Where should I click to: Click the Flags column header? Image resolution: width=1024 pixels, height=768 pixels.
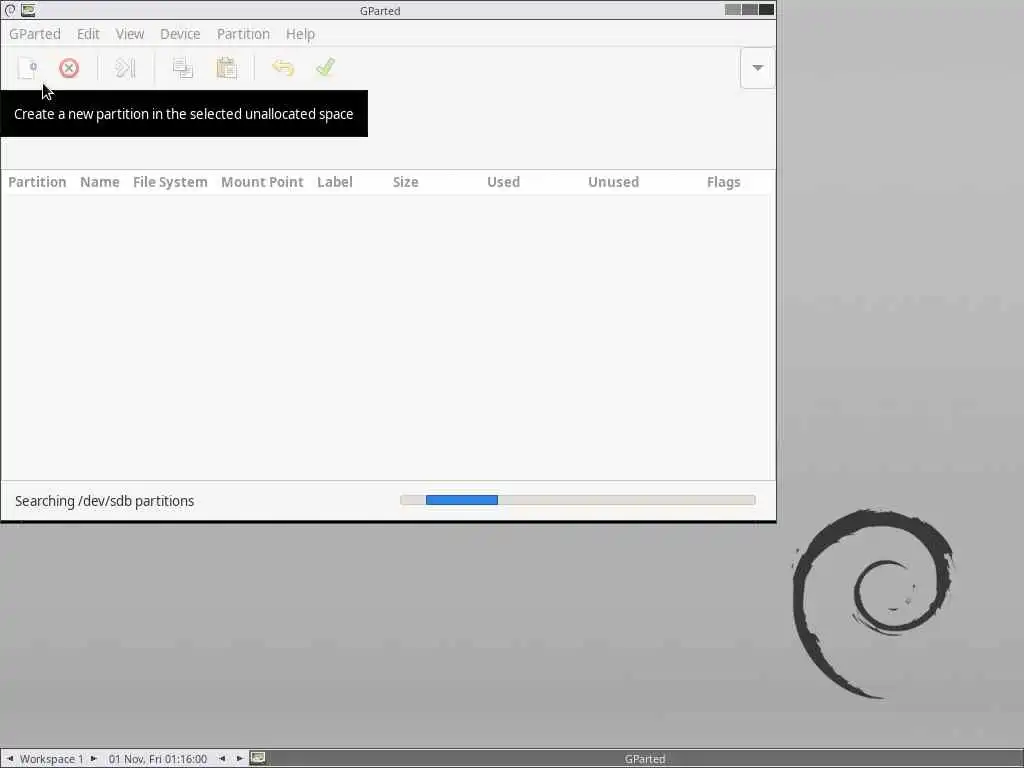point(724,182)
